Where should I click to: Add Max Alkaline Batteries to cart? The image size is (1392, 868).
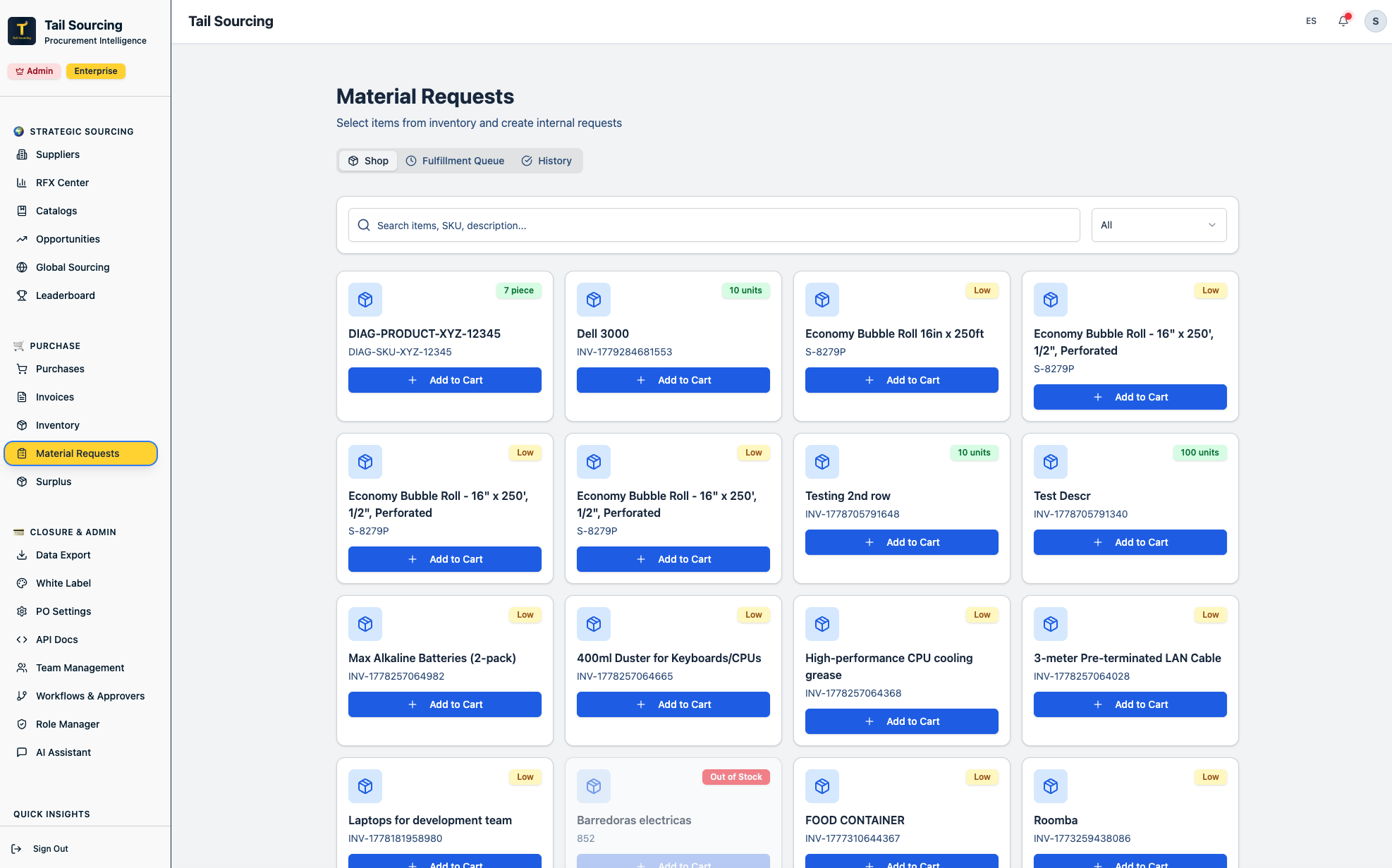coord(445,704)
